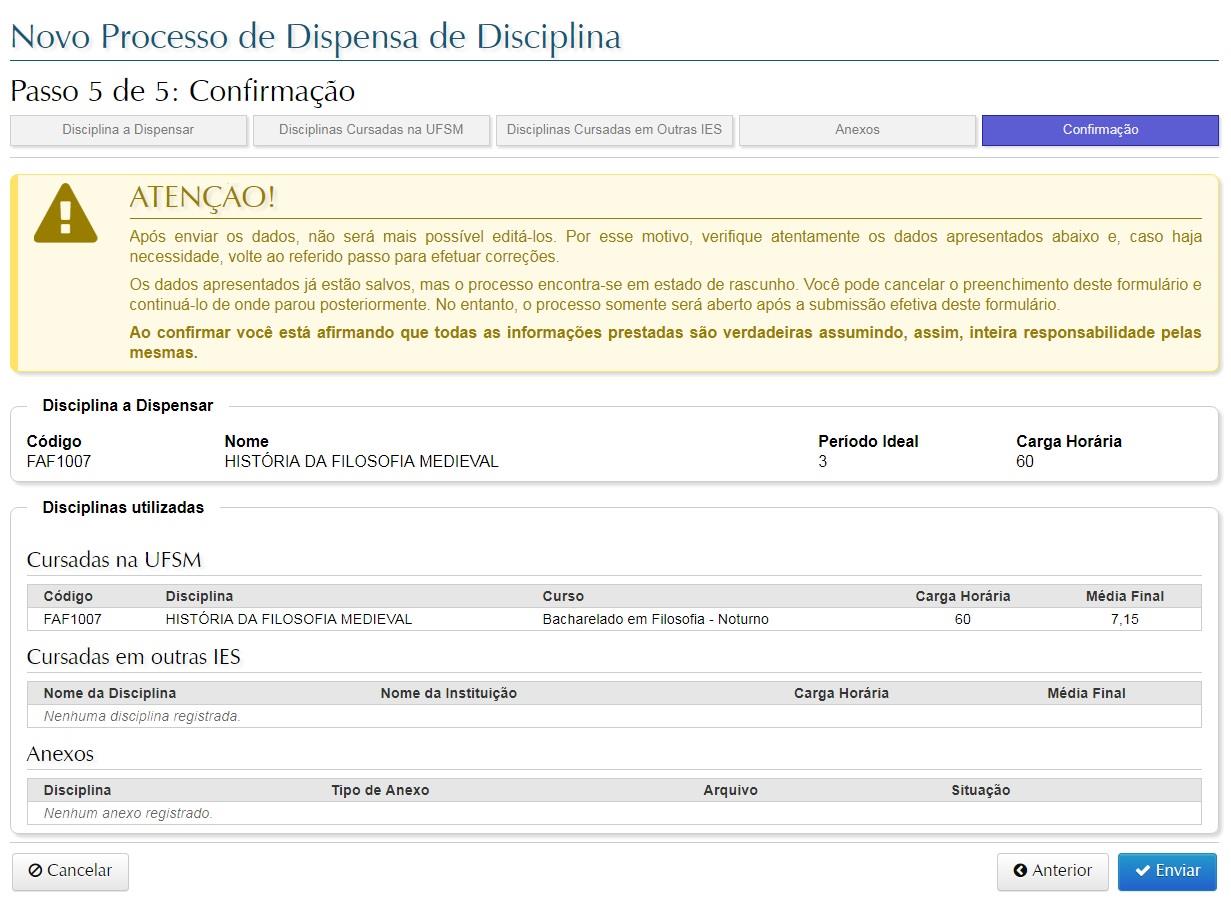The height and width of the screenshot is (903, 1231).
Task: Click the active Confirmação step tab
Action: click(1100, 130)
